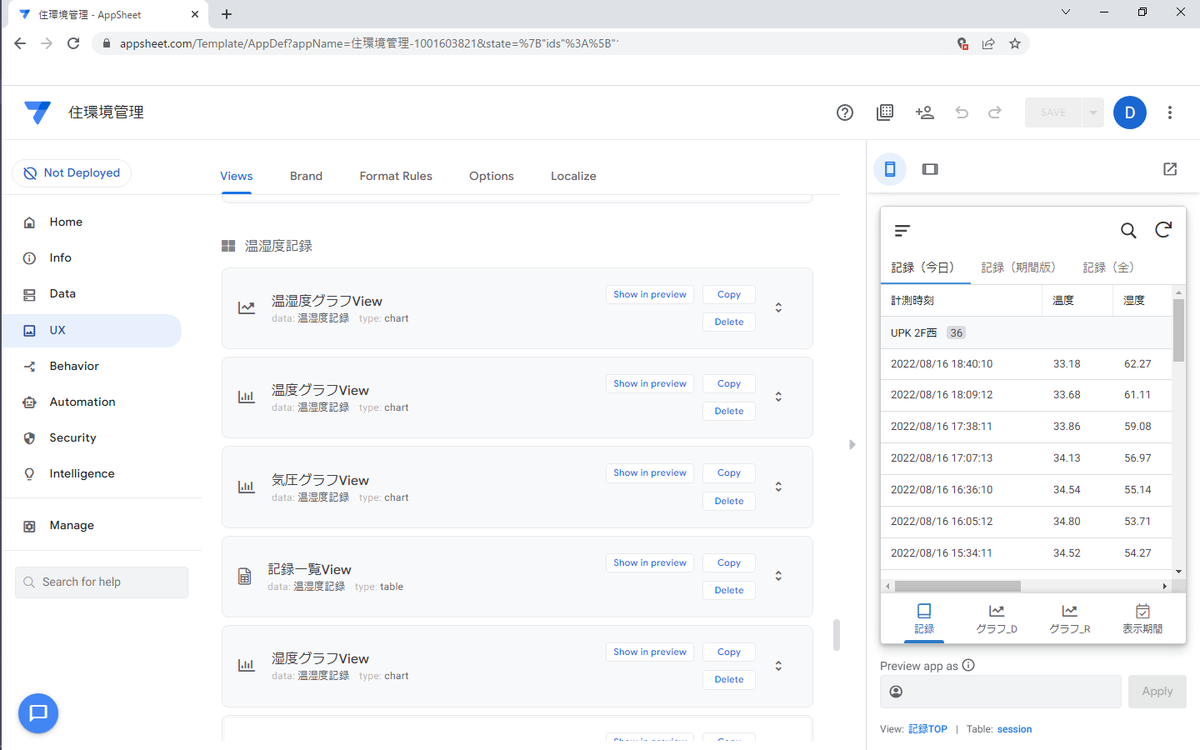Expand the 気圧グラフView view settings
The height and width of the screenshot is (750, 1200).
pyautogui.click(x=778, y=487)
